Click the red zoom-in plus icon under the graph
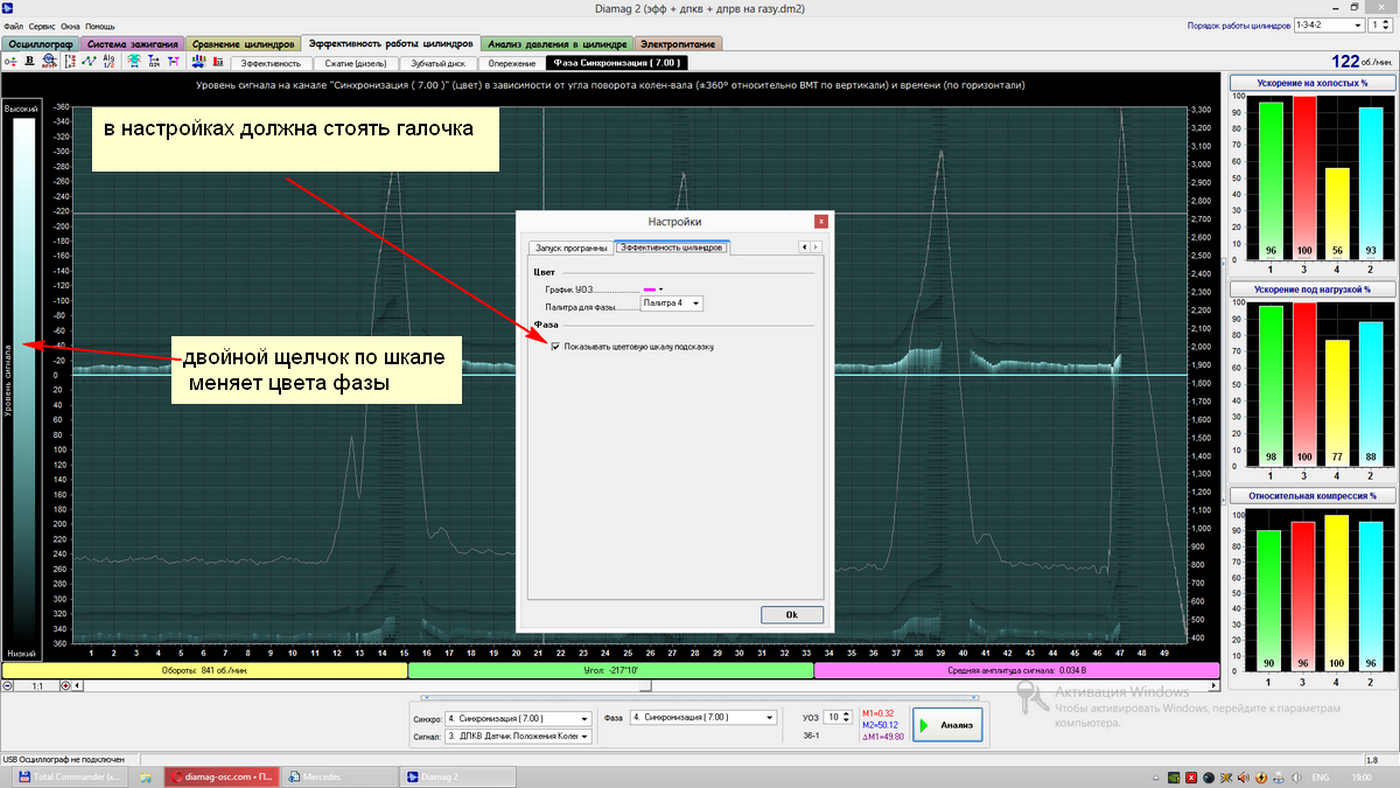1400x788 pixels. (66, 686)
